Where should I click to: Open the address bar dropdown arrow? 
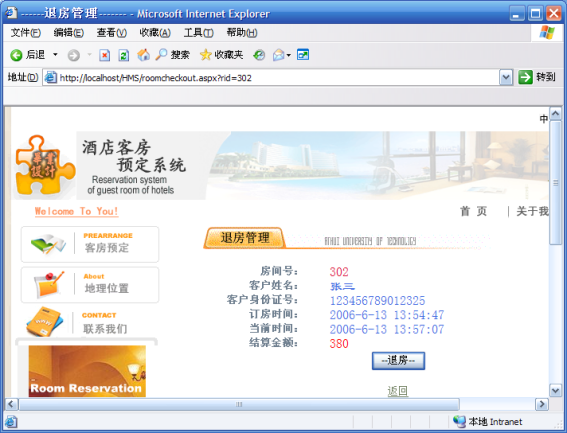point(506,77)
